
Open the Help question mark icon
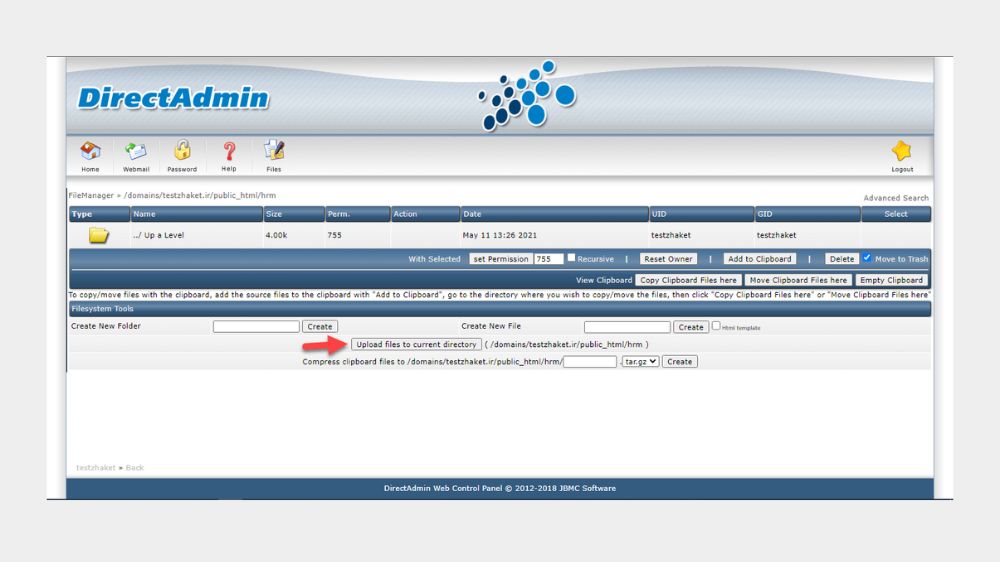[229, 151]
